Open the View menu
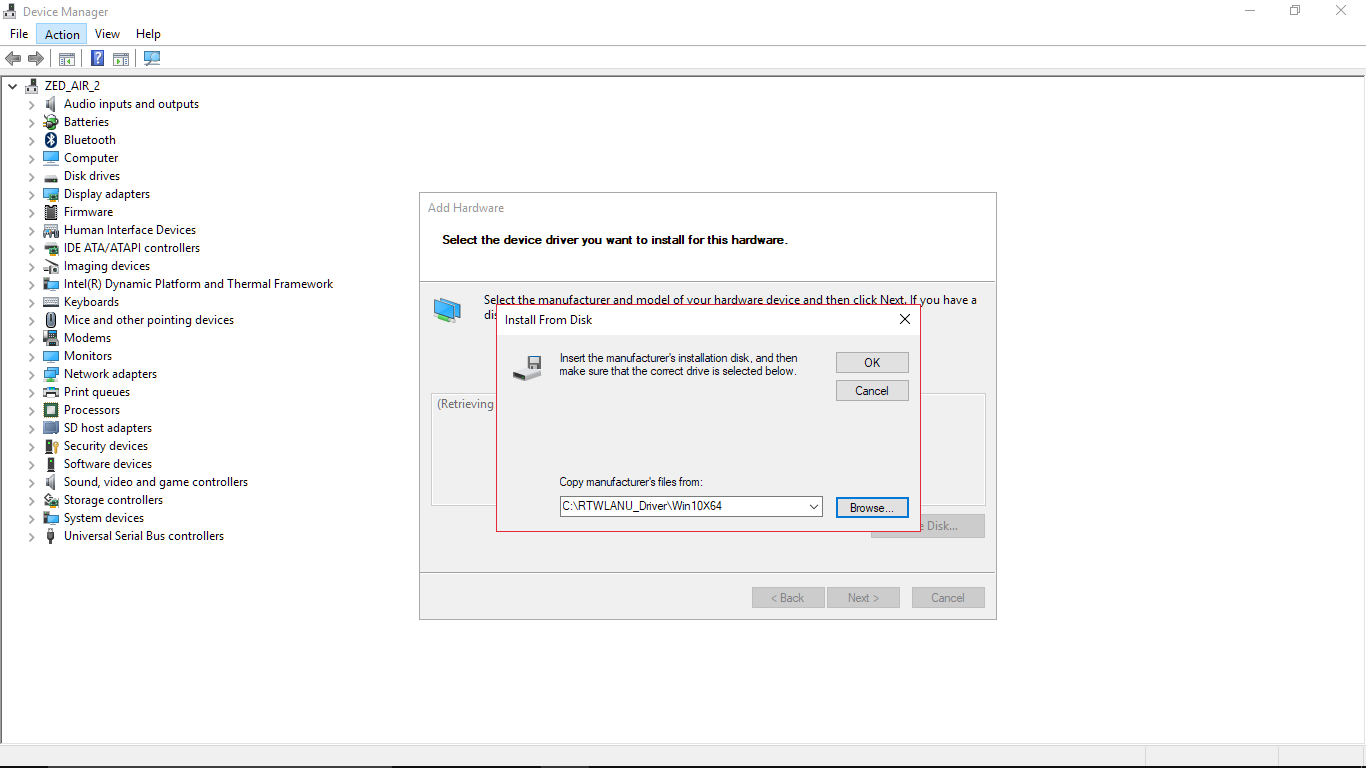The width and height of the screenshot is (1366, 768). point(107,34)
